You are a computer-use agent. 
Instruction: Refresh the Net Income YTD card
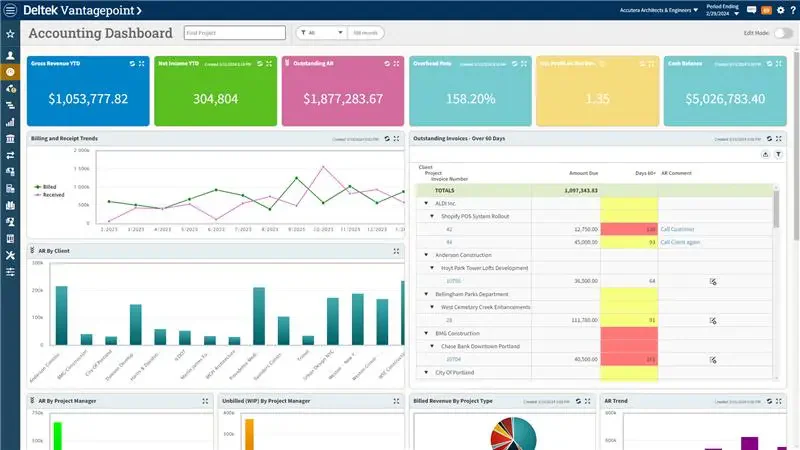(x=260, y=64)
